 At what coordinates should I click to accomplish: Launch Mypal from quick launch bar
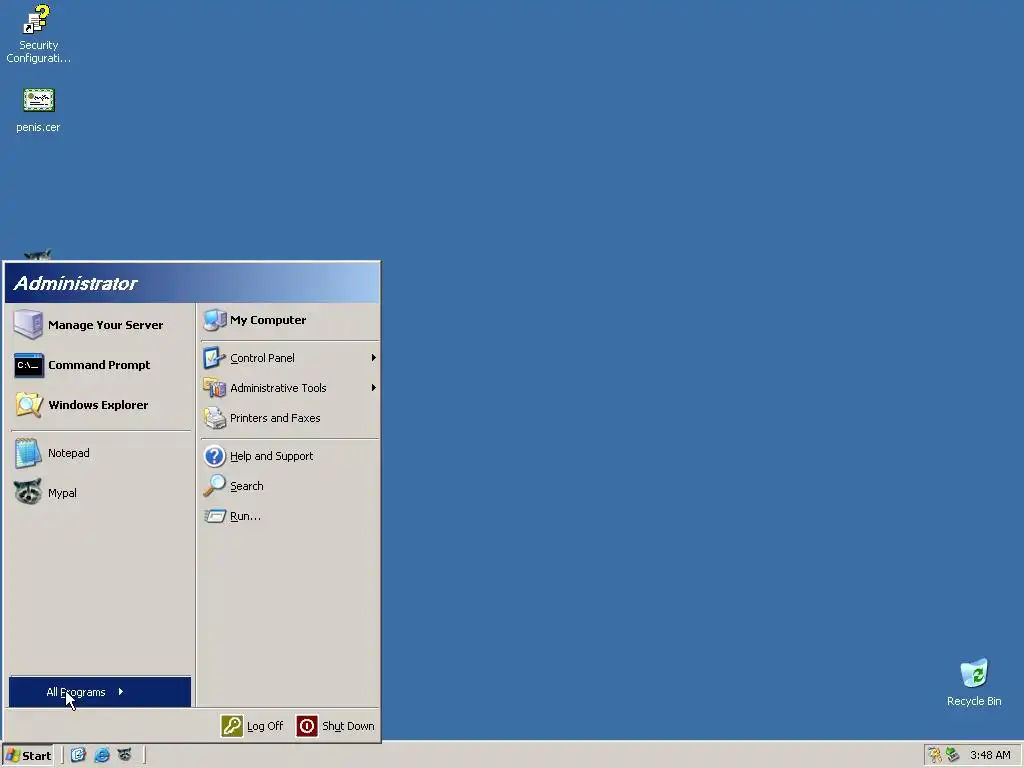pos(124,755)
